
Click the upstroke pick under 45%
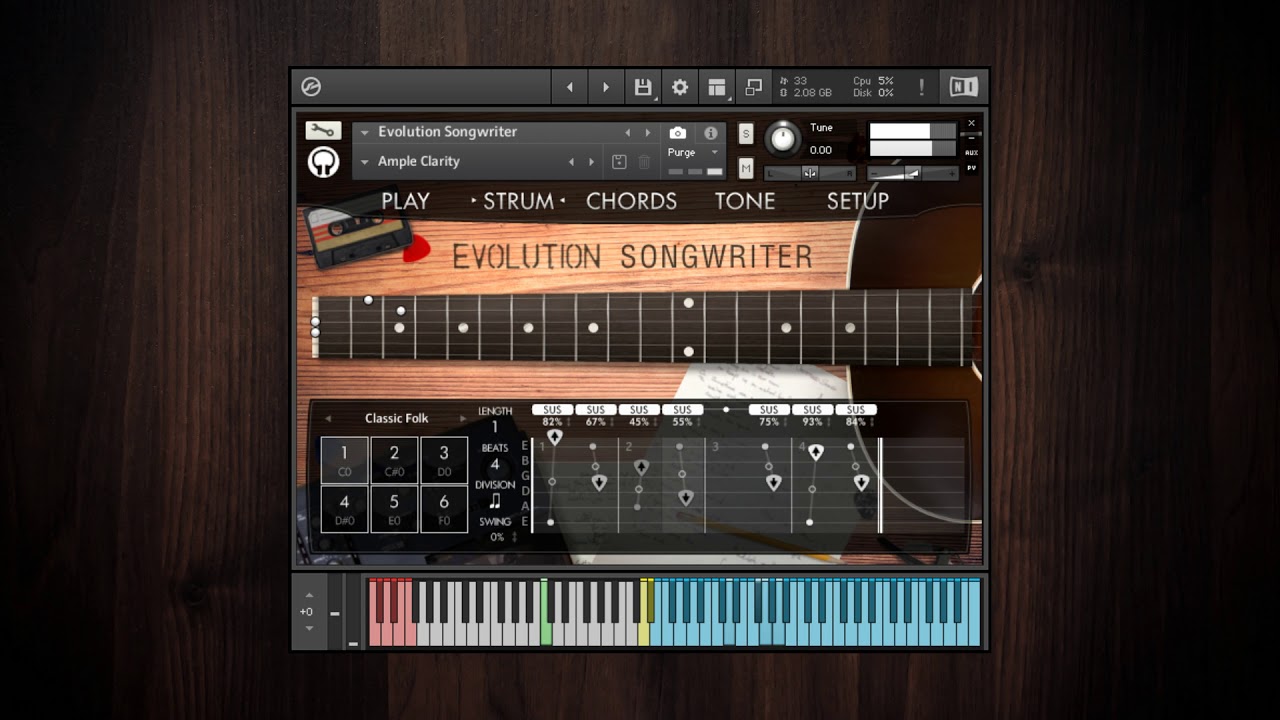tap(642, 467)
